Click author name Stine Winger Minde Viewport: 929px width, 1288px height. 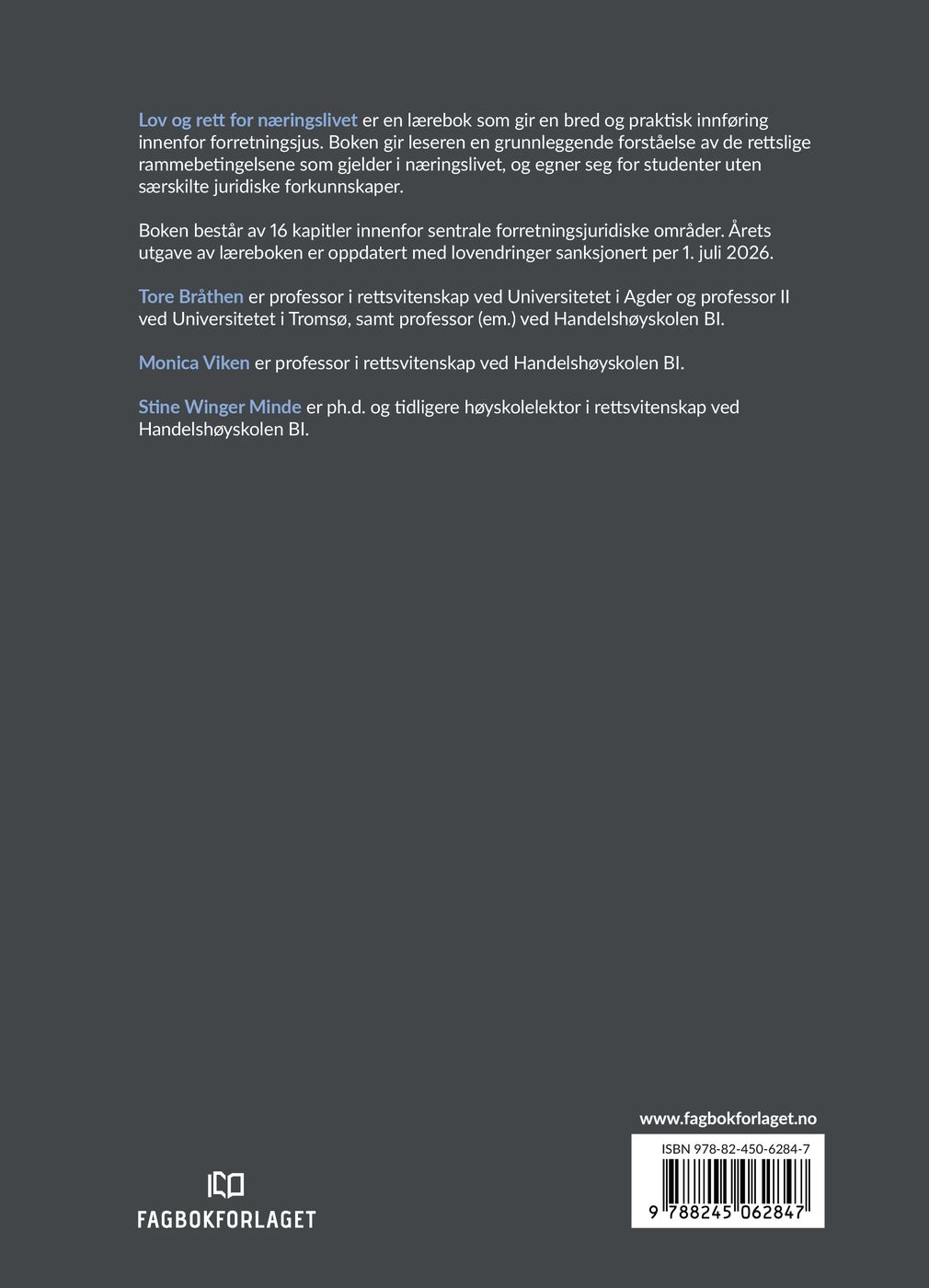coord(220,408)
